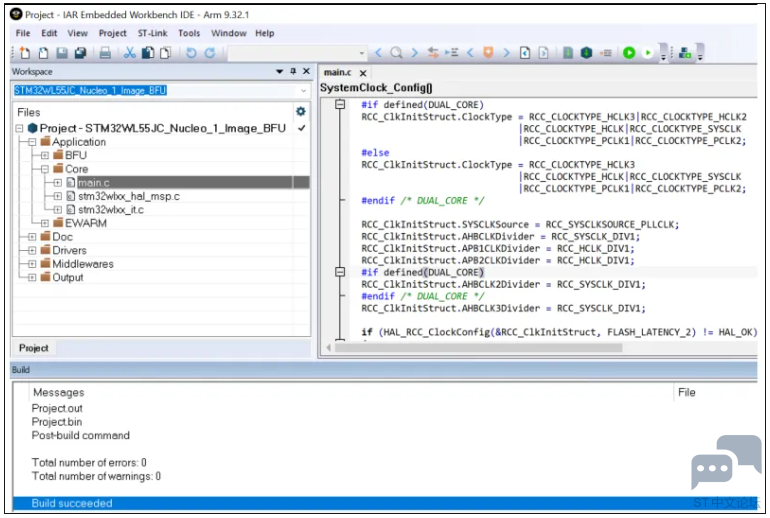The image size is (770, 518).
Task: Collapse the Core folder
Action: coord(45,169)
